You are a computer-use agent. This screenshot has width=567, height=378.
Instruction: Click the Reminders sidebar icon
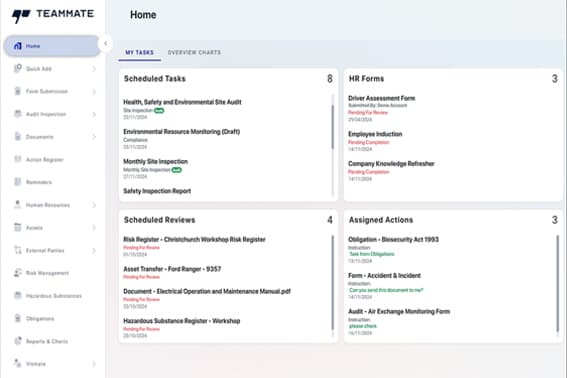(x=17, y=182)
